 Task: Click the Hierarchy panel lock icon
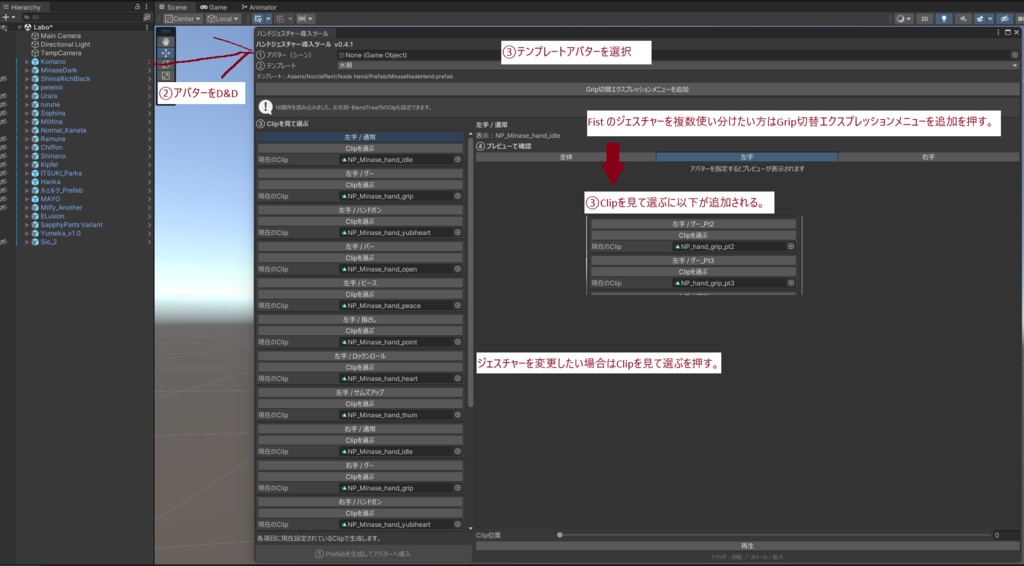[137, 7]
